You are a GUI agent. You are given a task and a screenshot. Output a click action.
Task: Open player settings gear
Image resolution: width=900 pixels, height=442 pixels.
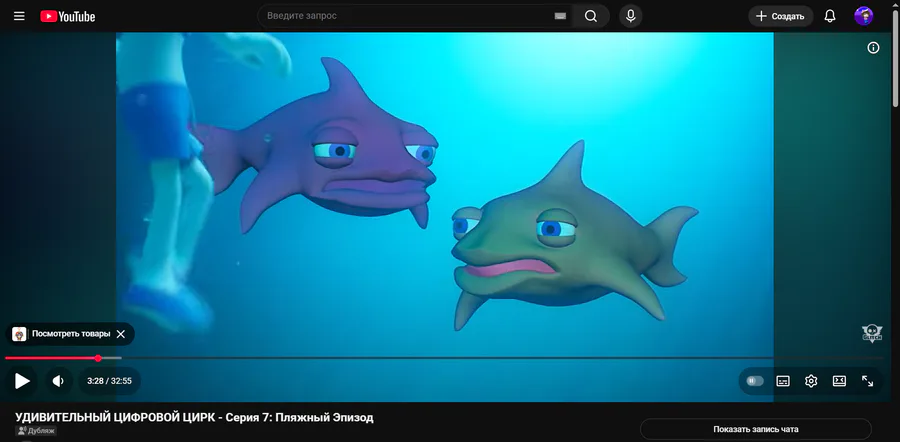click(x=811, y=381)
